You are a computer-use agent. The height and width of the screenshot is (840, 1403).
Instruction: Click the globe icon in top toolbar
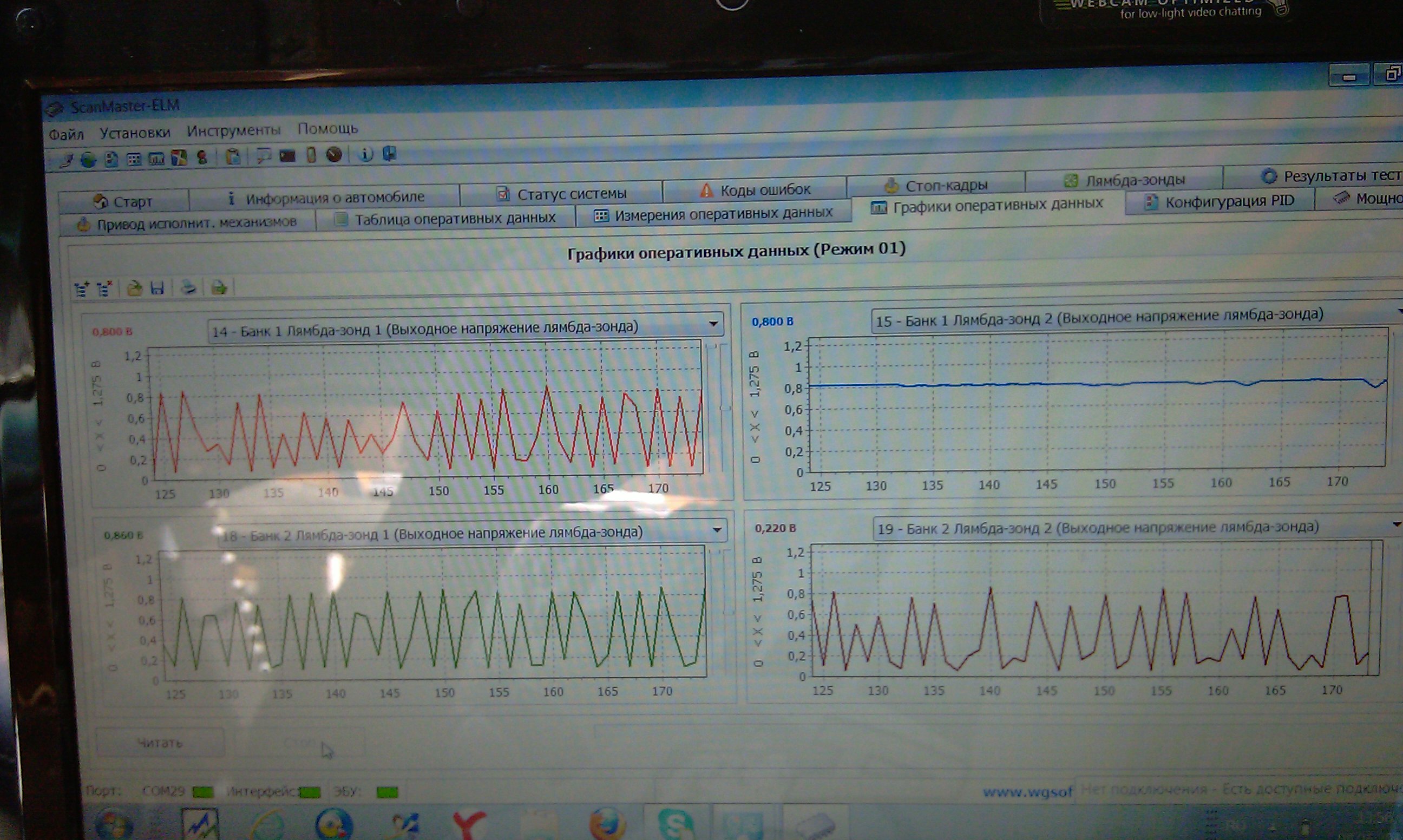[x=88, y=160]
